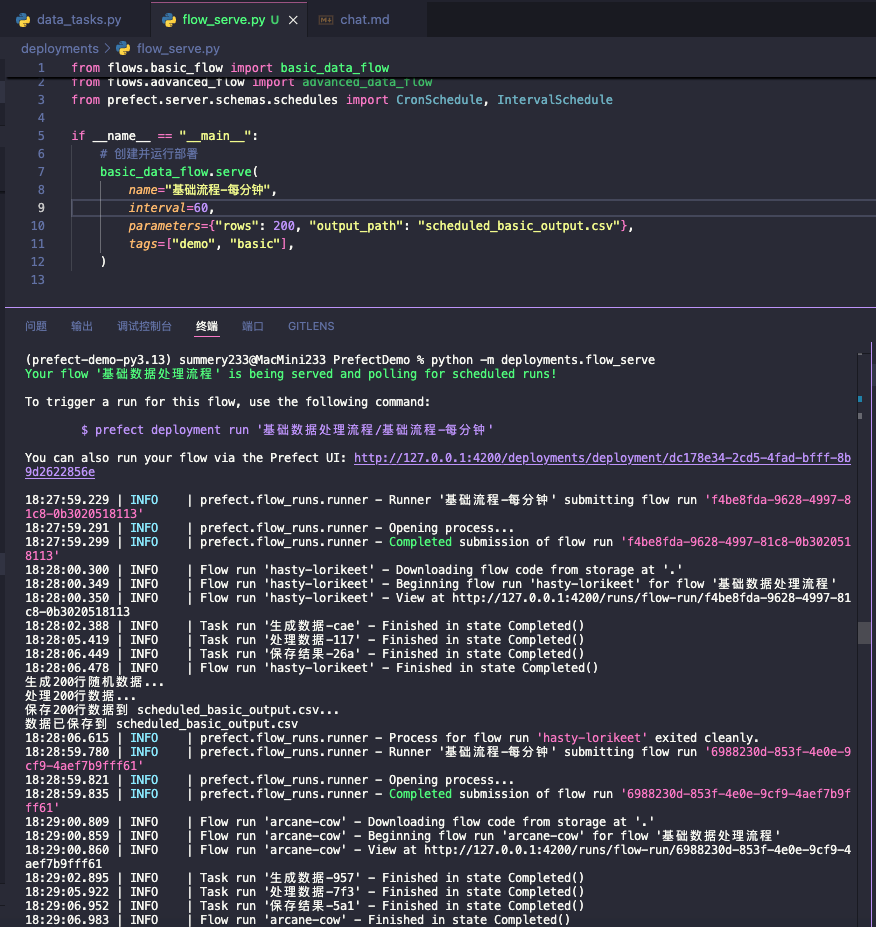Open Prefect UI deployment link in terminal
Screen dimensions: 876x927
[602, 458]
